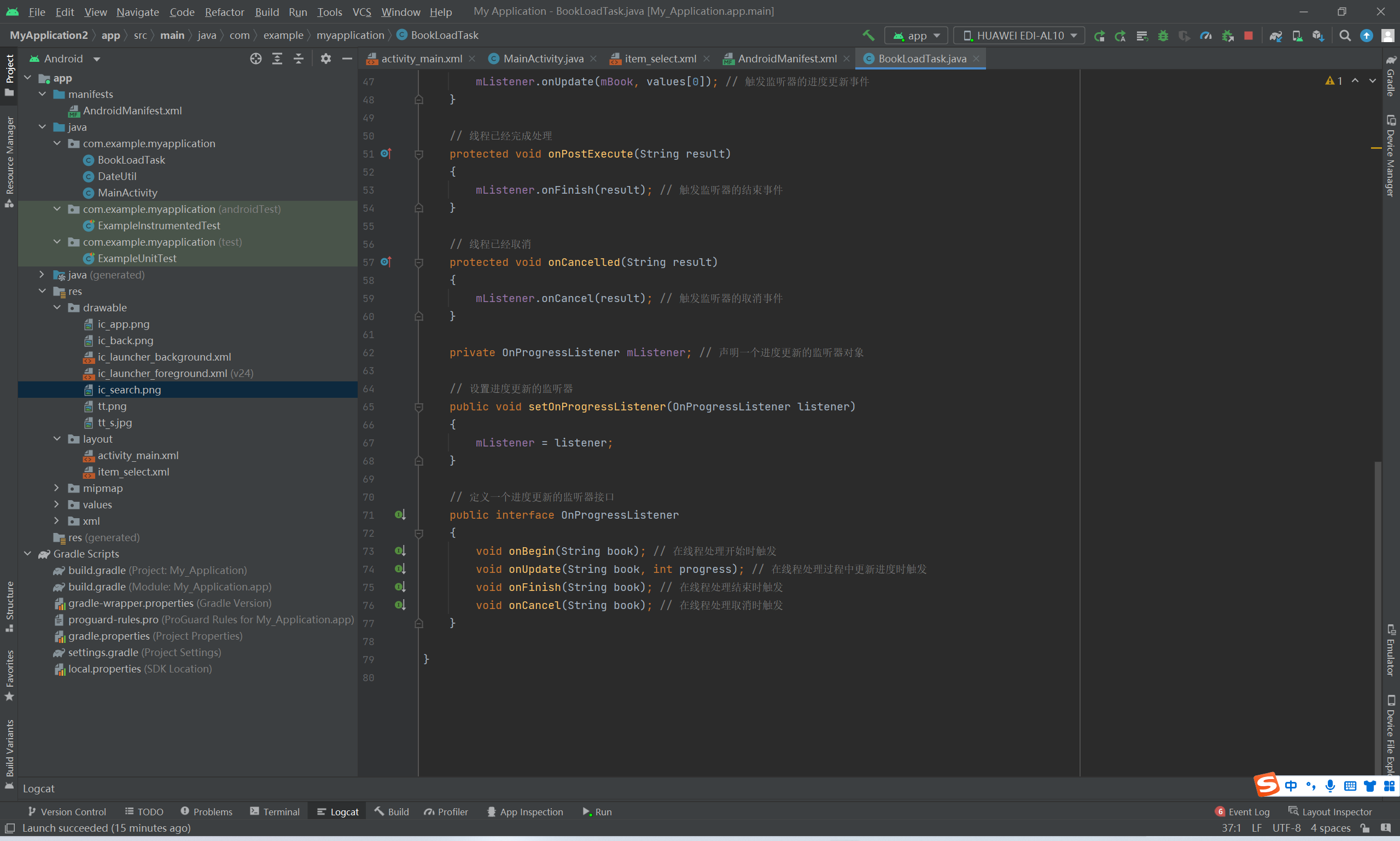The image size is (1400, 841).
Task: Toggle fold marker at onPostExecute method
Action: click(419, 154)
